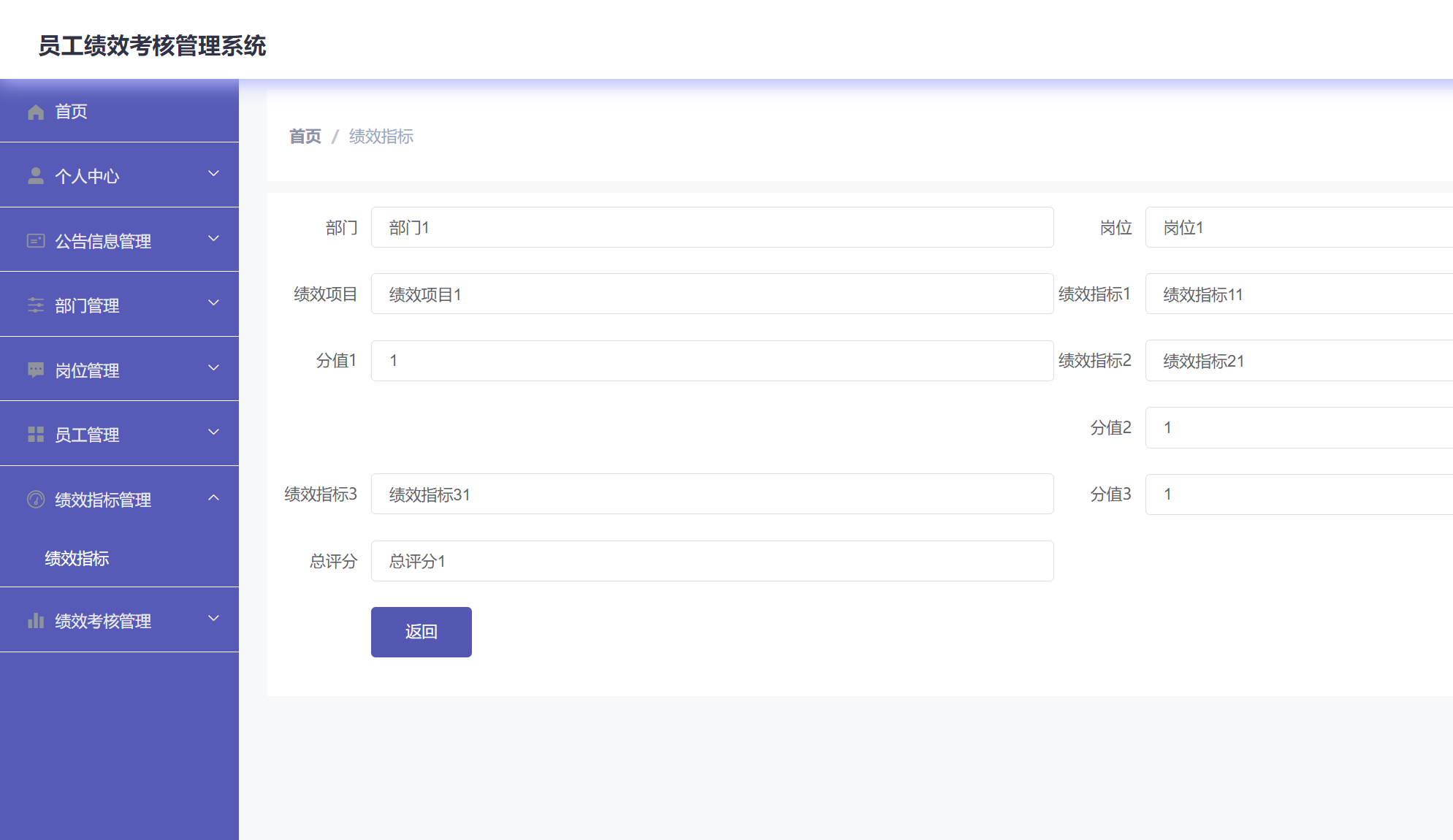1453x840 pixels.
Task: Click the 部门1 input field
Action: pyautogui.click(x=712, y=227)
